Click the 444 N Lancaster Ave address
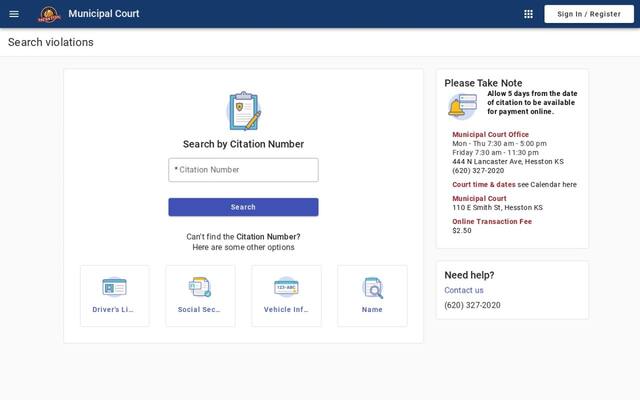 [x=508, y=162]
